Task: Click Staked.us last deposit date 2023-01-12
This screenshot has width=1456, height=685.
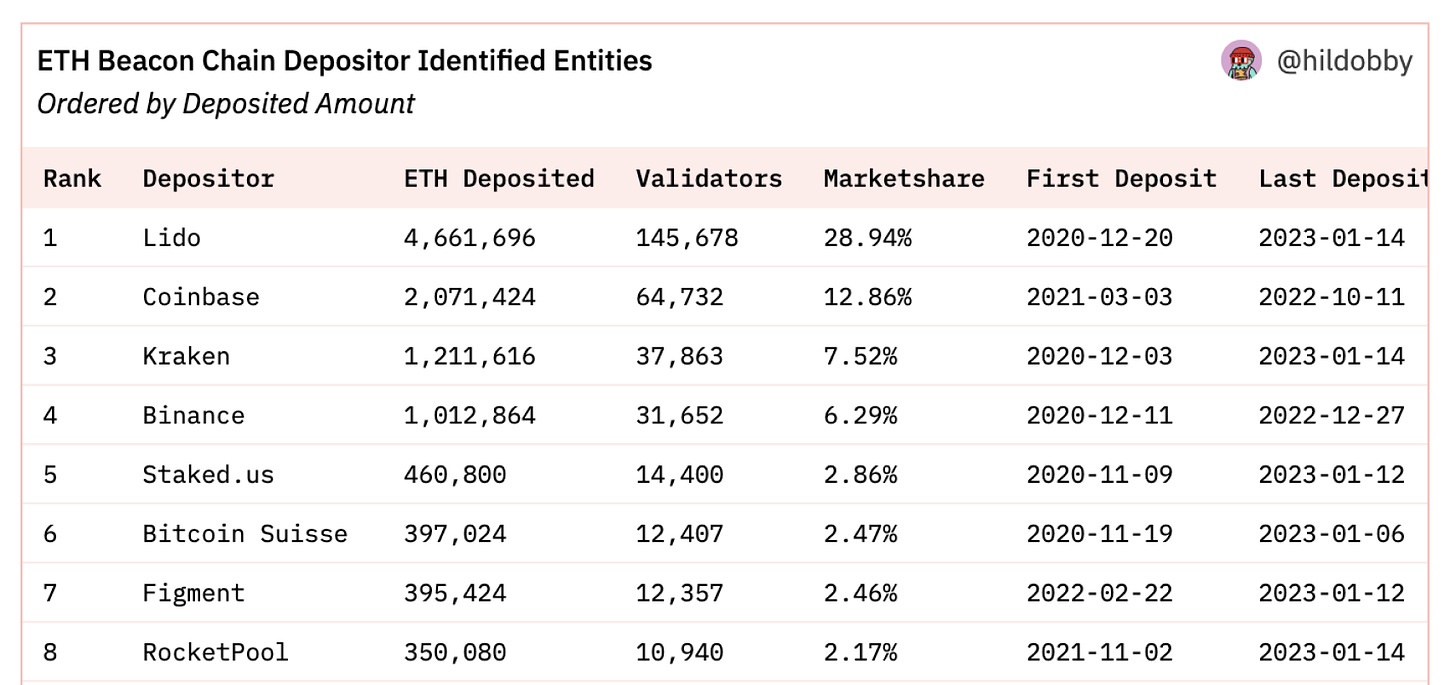Action: click(1332, 474)
